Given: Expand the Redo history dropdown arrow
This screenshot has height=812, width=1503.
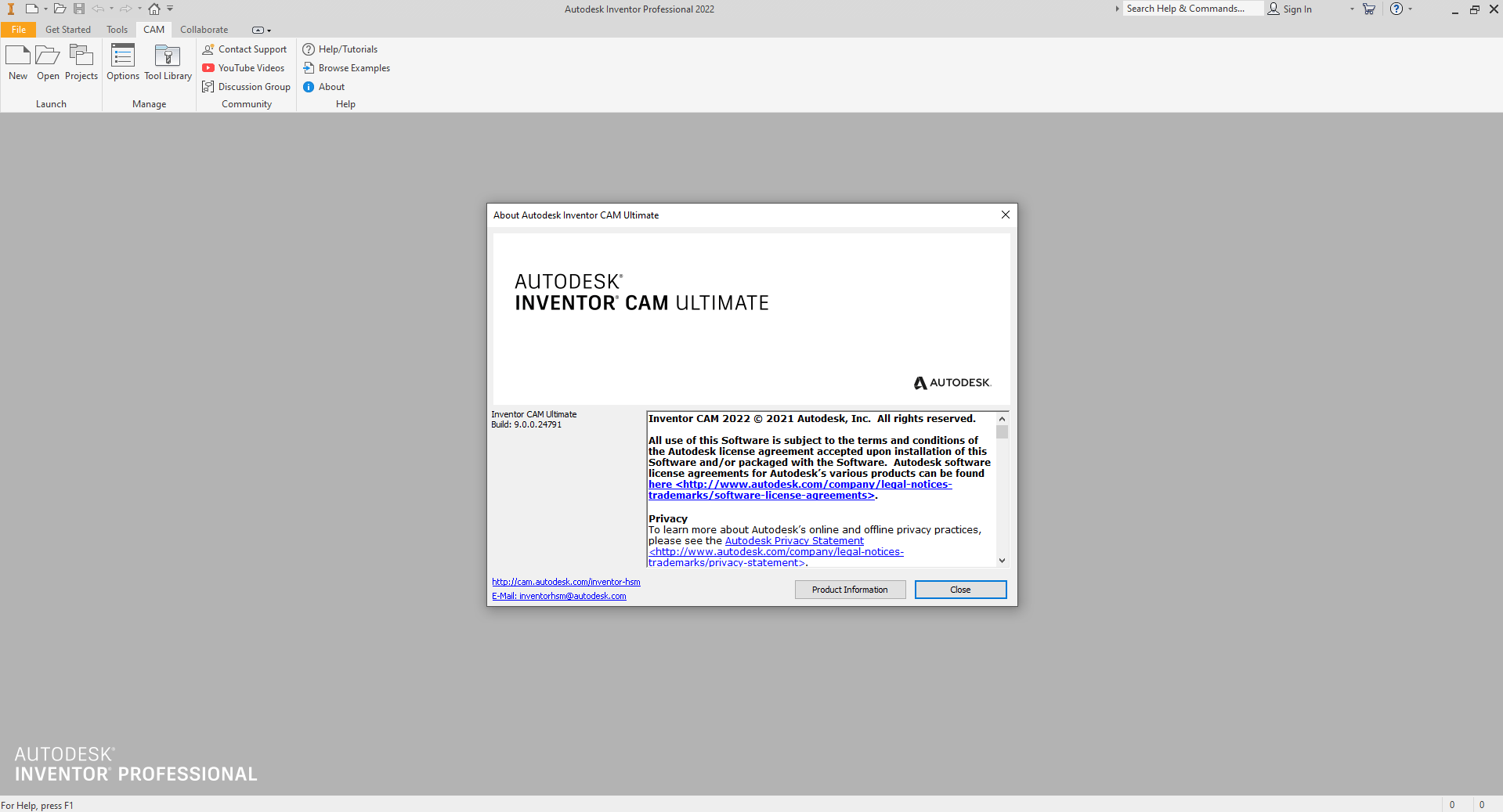Looking at the screenshot, I should click(139, 9).
